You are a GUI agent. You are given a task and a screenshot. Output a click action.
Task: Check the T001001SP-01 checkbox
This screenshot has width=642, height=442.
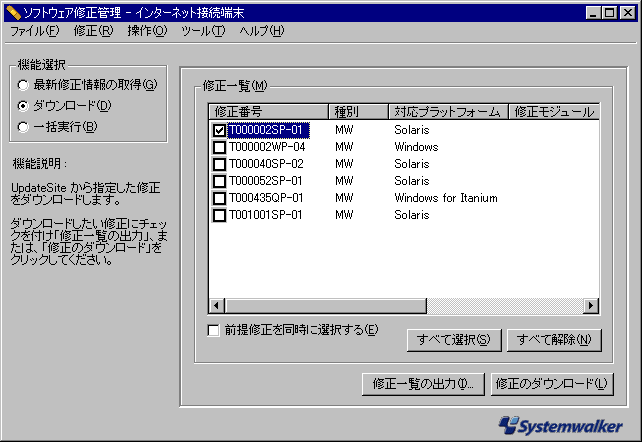(219, 215)
